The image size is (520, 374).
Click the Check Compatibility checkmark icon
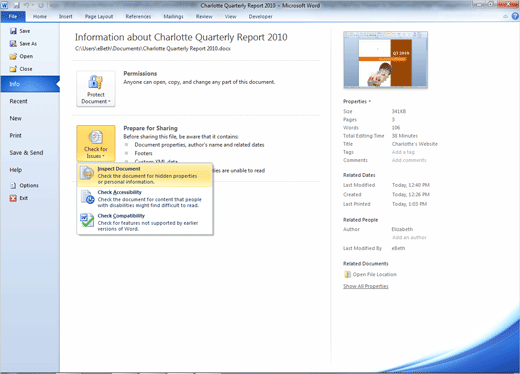pos(88,220)
